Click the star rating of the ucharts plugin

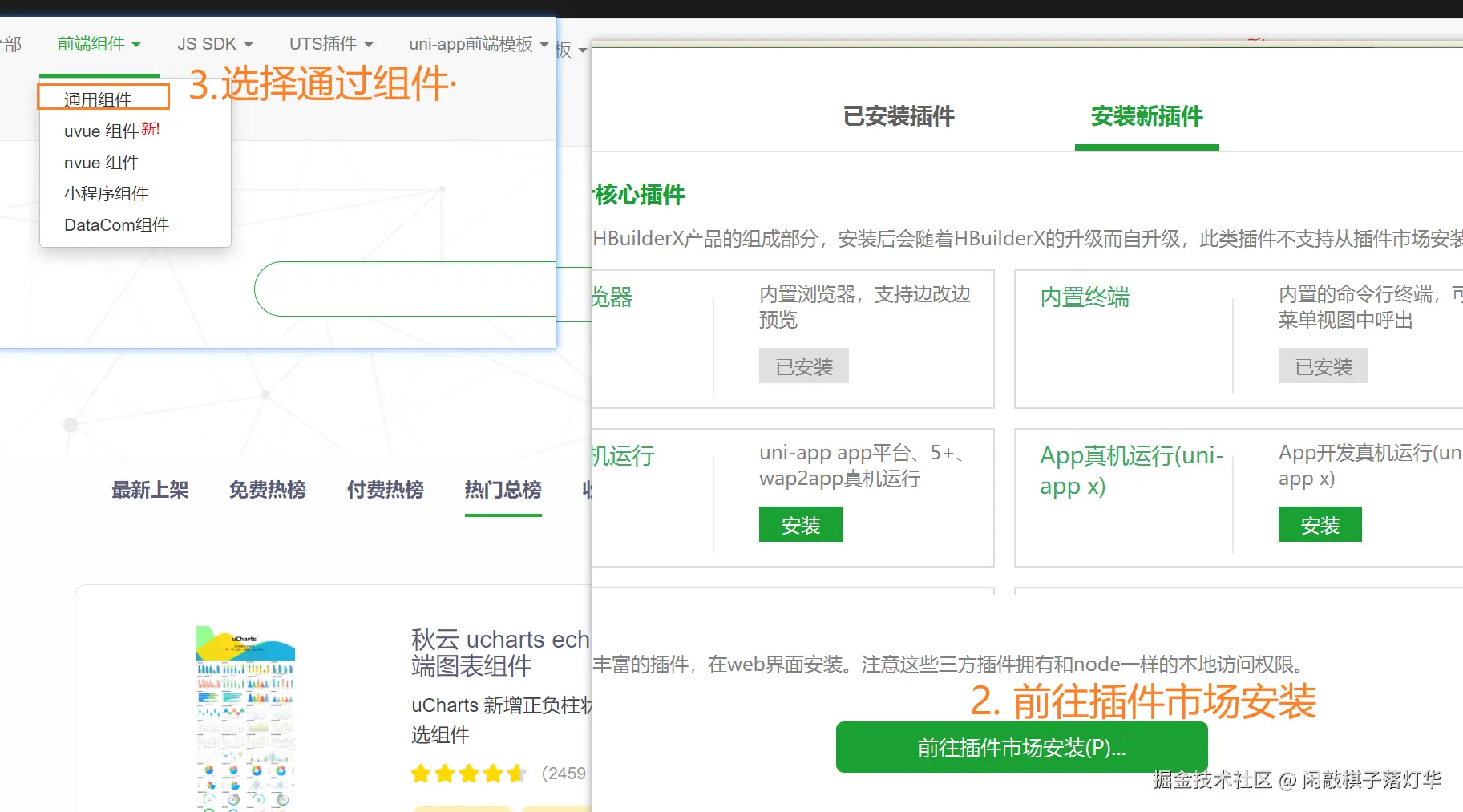(469, 774)
